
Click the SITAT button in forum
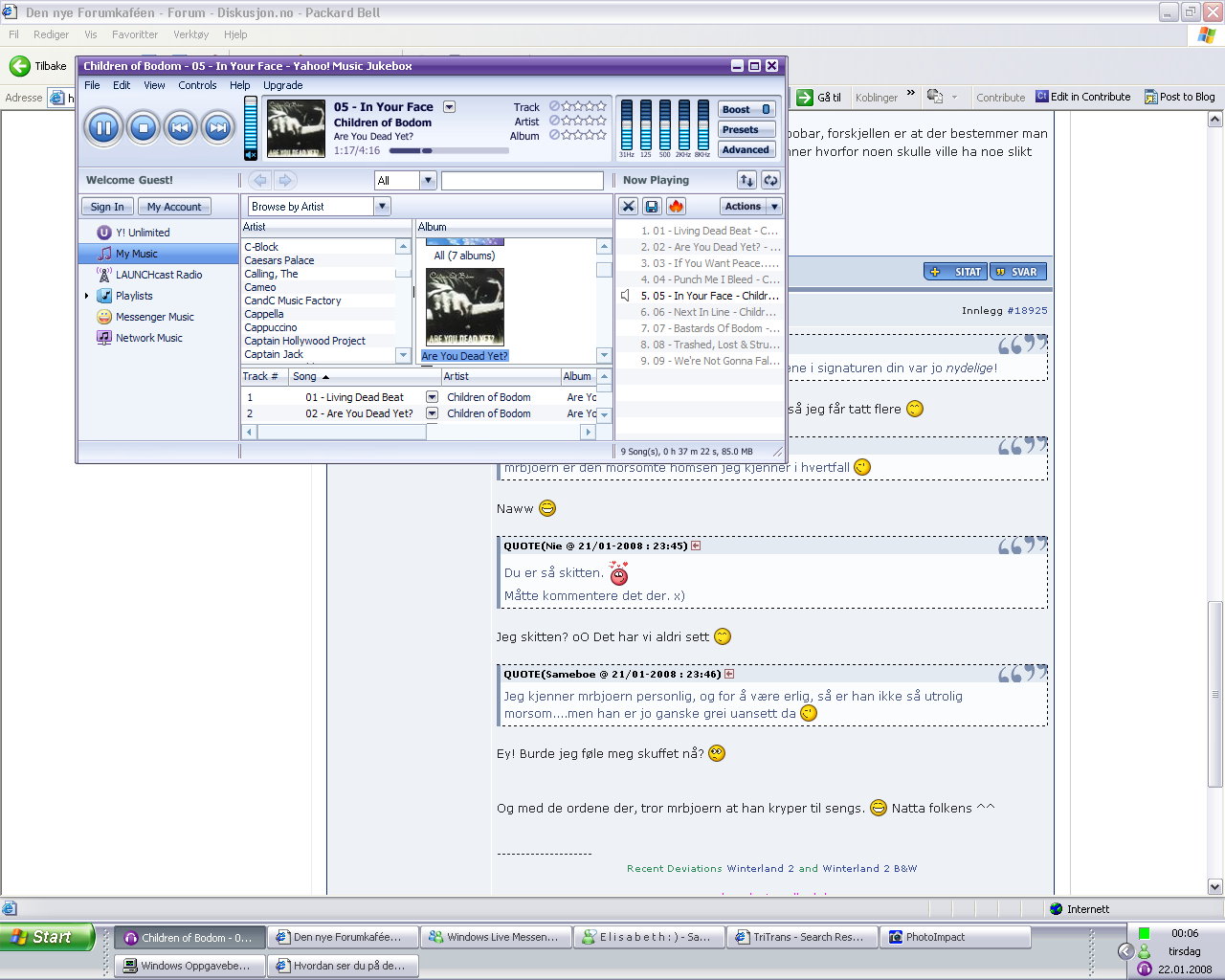click(x=955, y=272)
